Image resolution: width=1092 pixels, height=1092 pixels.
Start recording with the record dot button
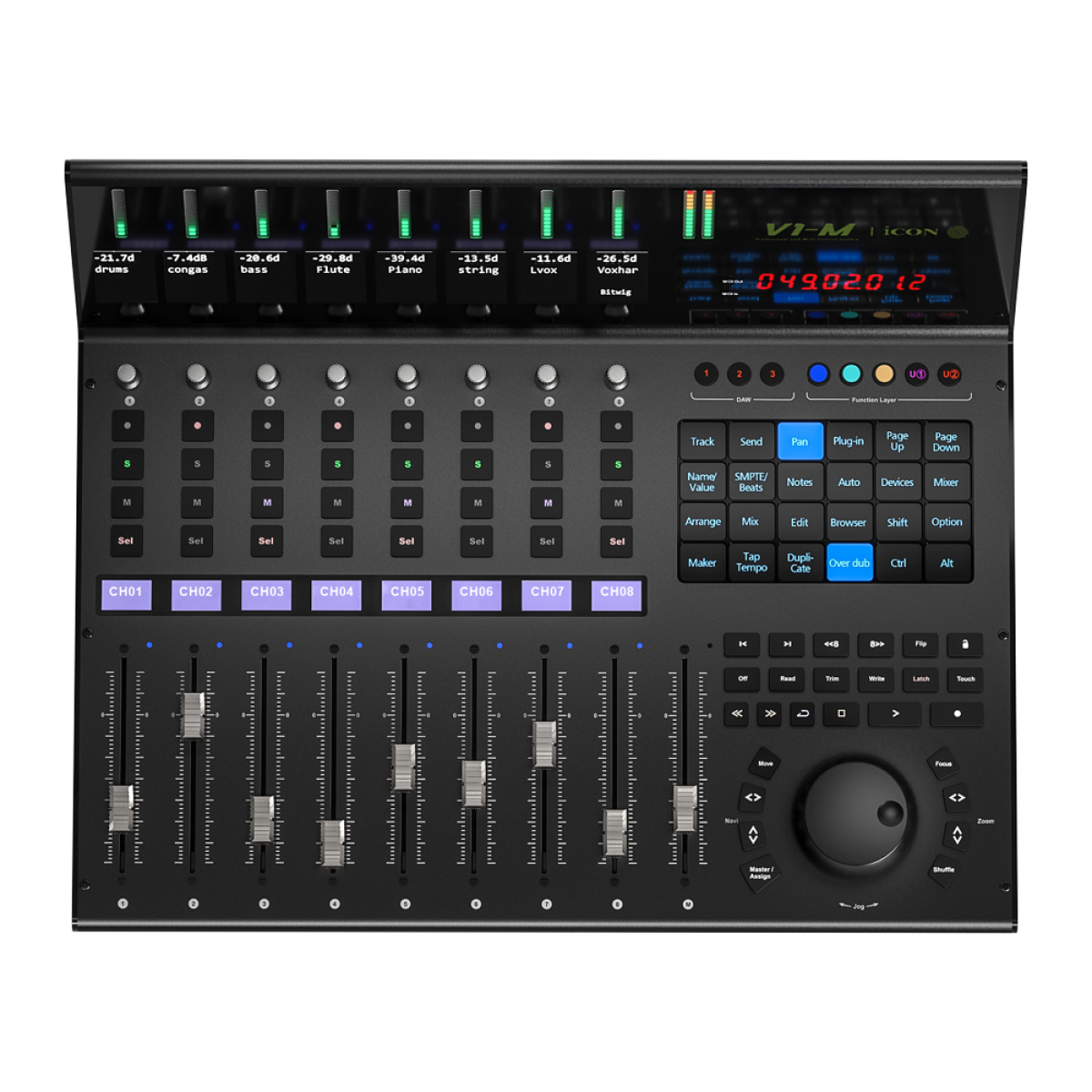(x=956, y=713)
